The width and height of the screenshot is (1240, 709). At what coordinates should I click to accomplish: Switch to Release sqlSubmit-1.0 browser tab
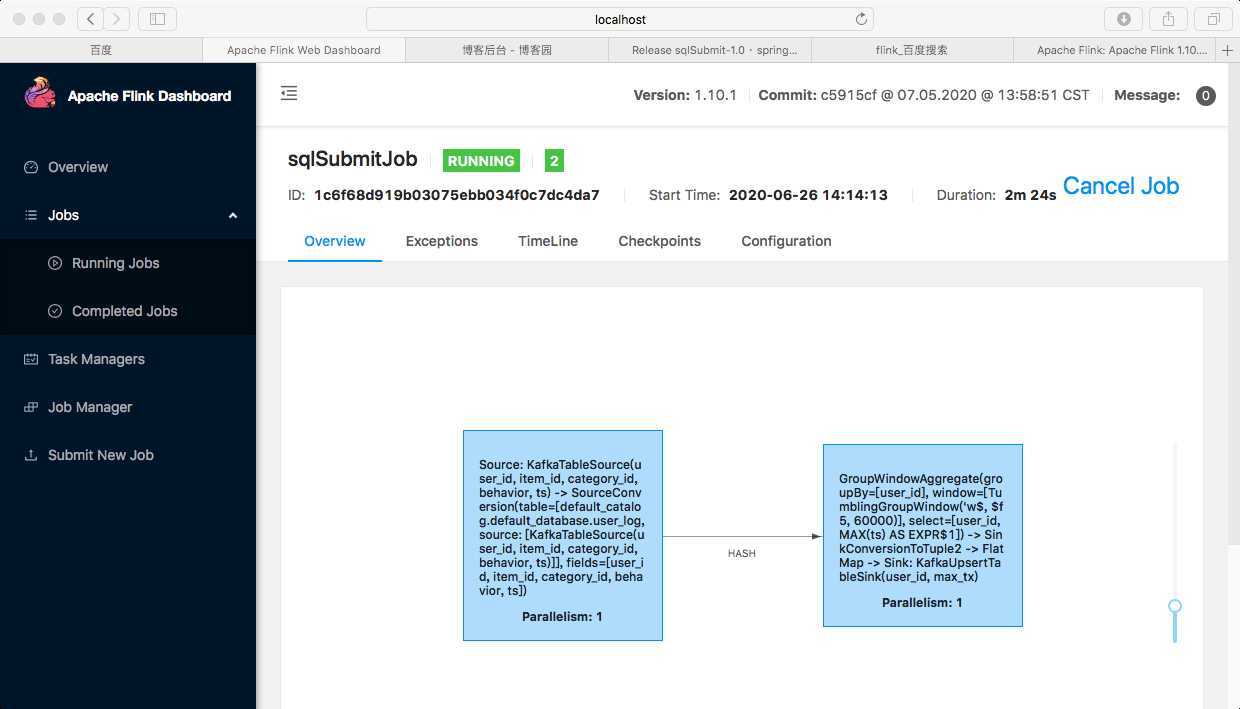point(710,50)
